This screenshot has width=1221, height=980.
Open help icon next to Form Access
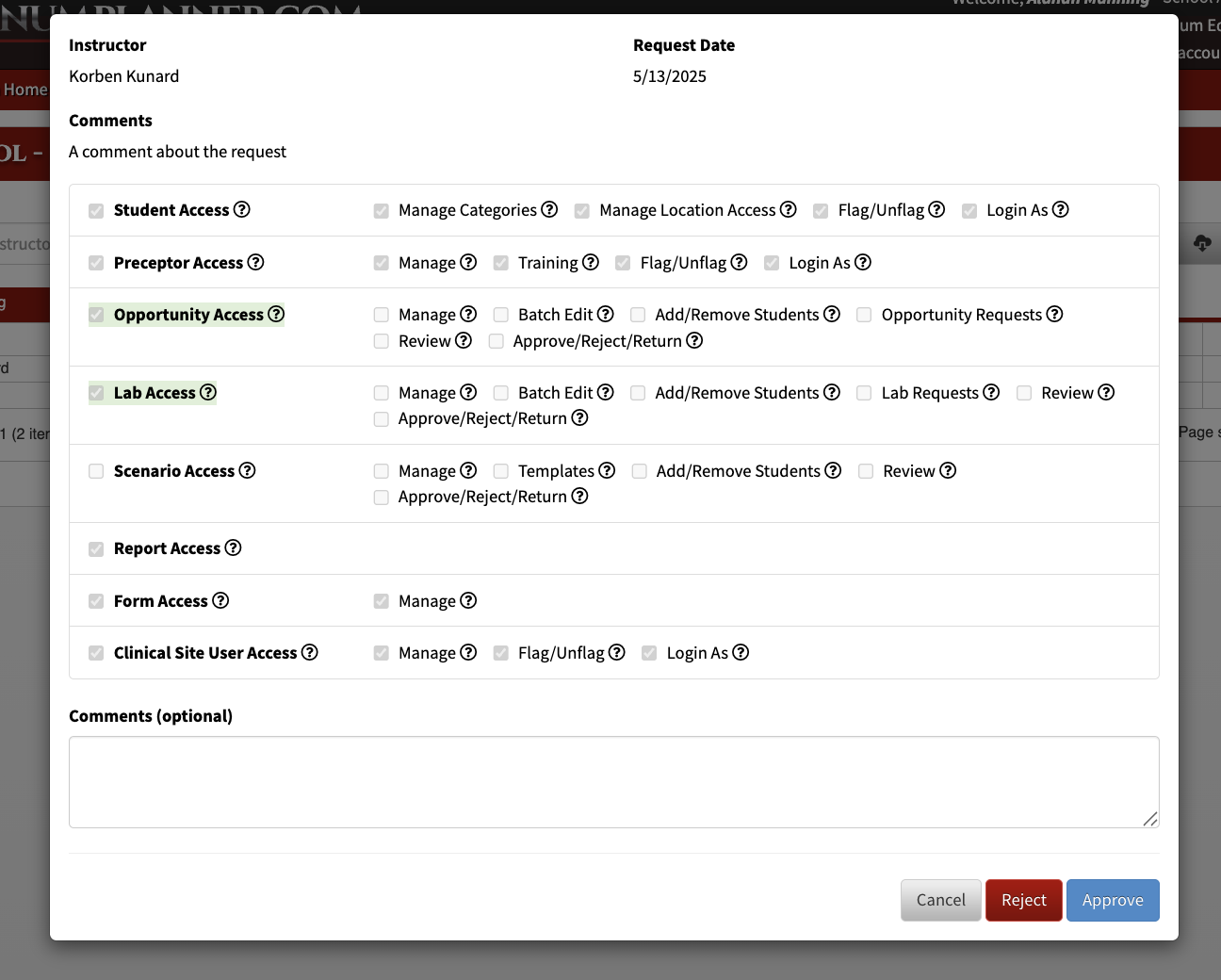coord(220,600)
